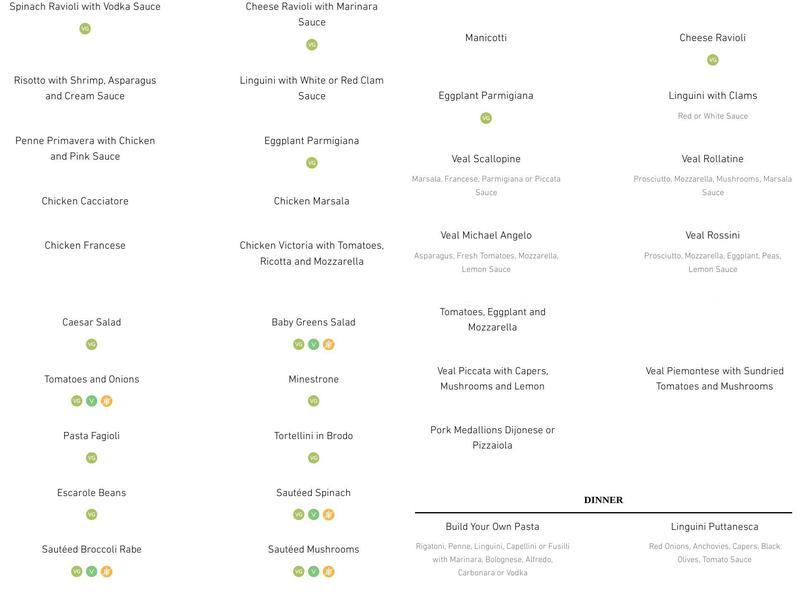The height and width of the screenshot is (600, 800).
Task: Click vegetarian icon under Escarole Beans
Action: click(91, 515)
